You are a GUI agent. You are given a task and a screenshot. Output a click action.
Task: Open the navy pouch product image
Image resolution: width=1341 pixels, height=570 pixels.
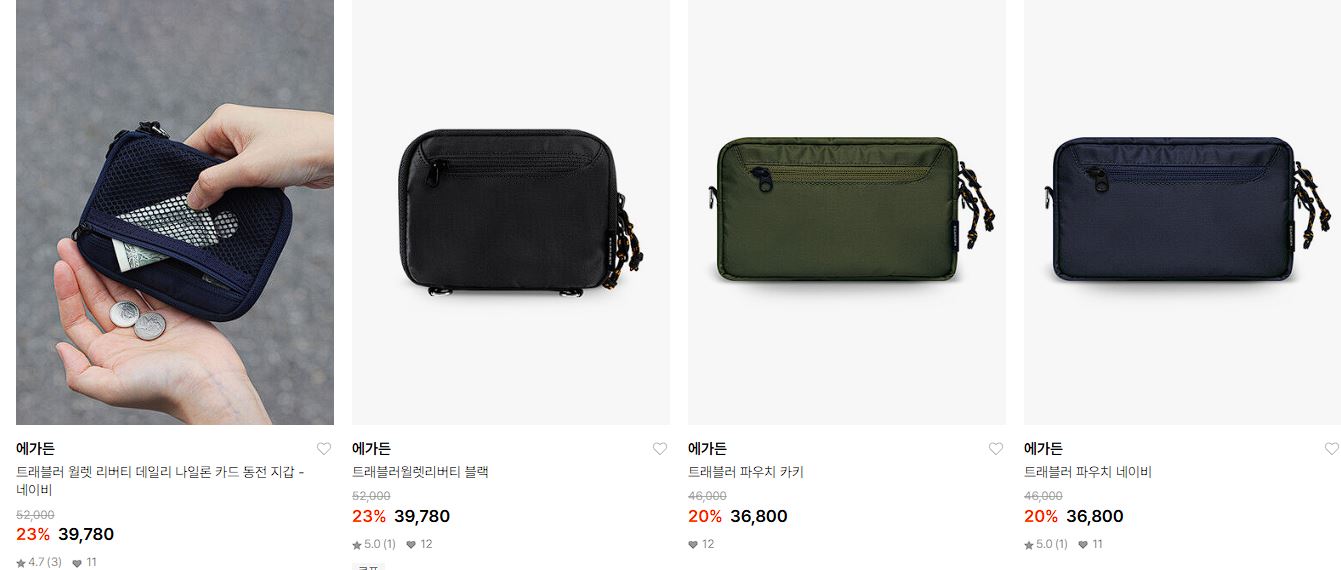point(1182,212)
